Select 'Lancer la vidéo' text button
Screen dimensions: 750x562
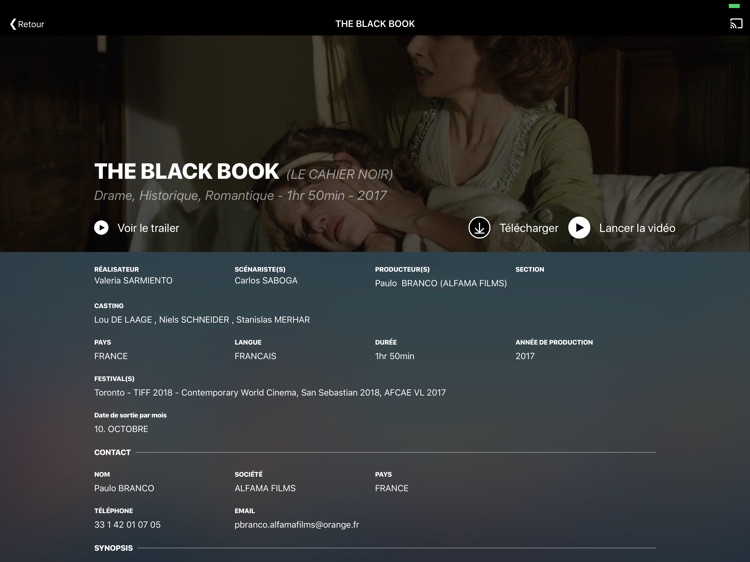[x=637, y=228]
